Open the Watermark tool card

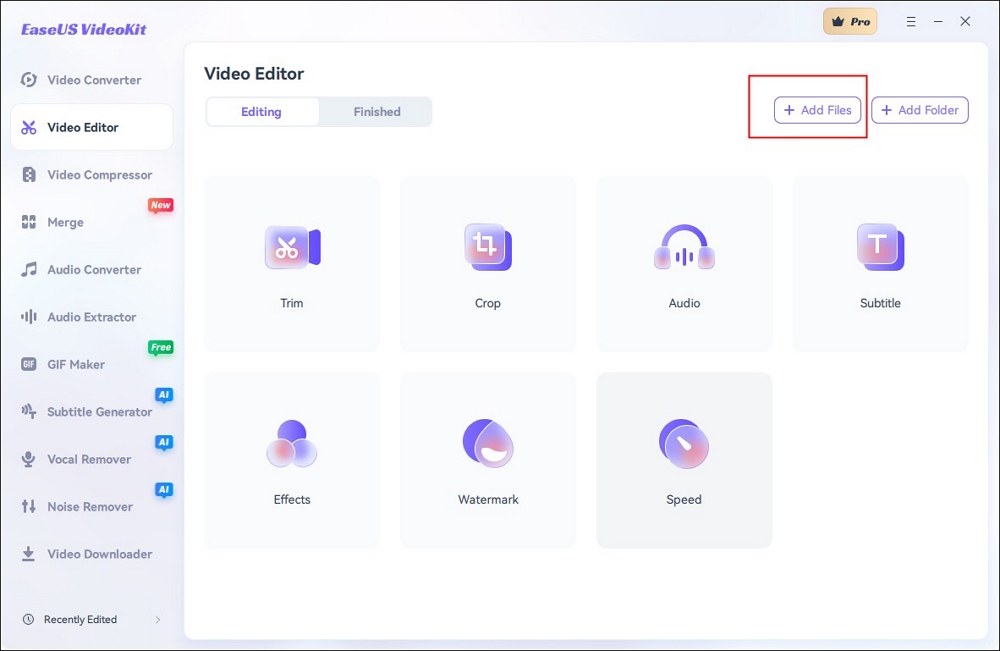488,460
